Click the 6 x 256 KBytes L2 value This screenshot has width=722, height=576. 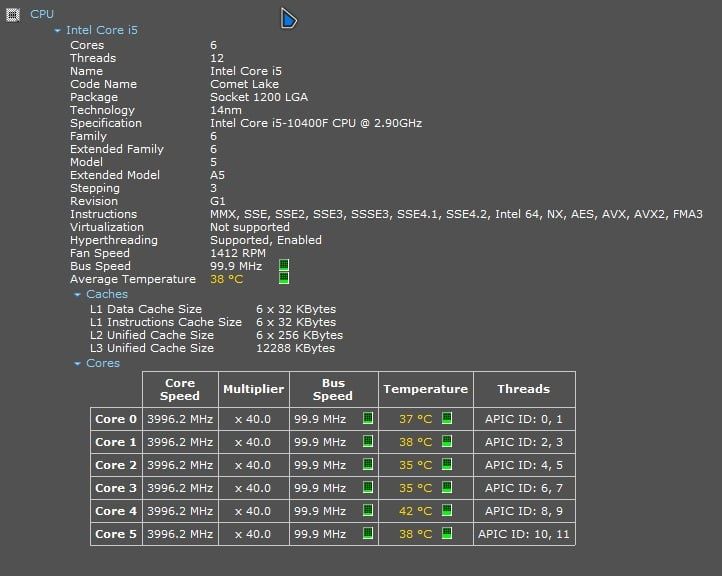point(299,335)
